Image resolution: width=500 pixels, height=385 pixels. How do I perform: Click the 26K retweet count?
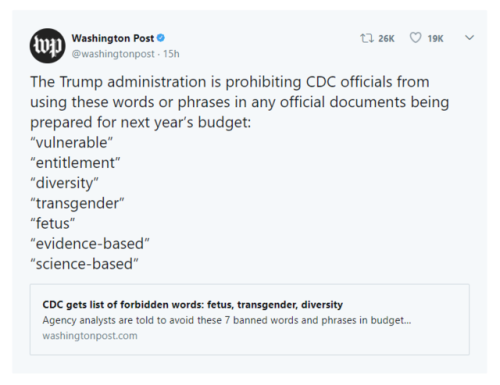[x=386, y=39]
